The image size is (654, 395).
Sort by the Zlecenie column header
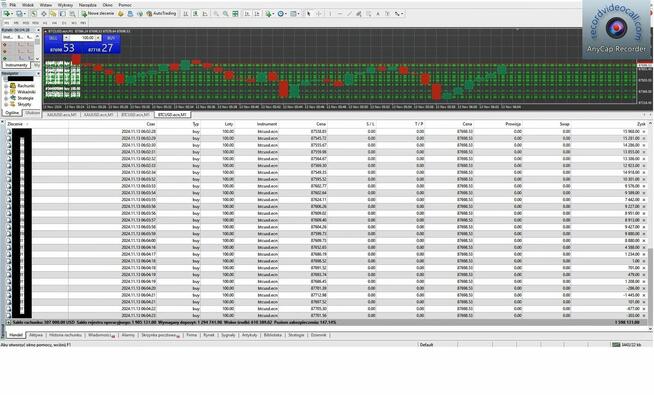click(x=15, y=124)
